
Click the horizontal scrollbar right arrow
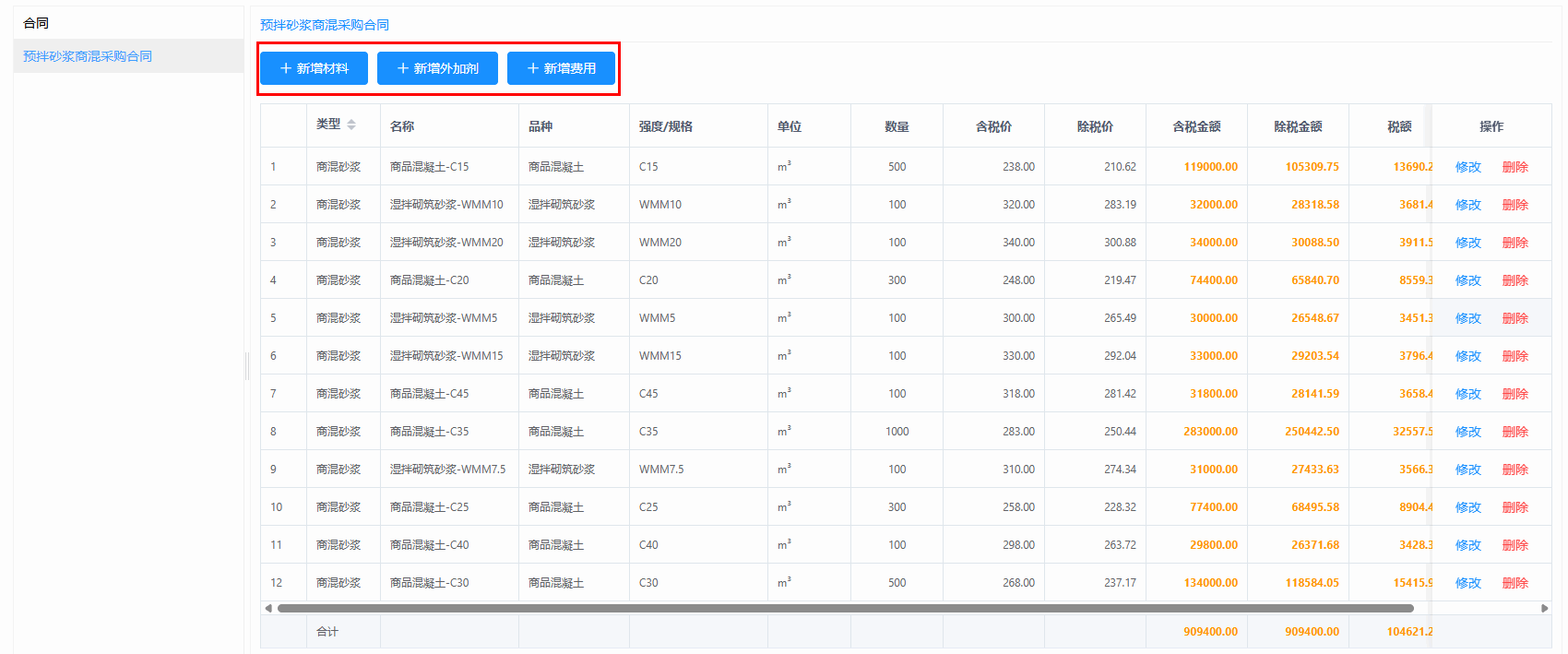tap(1545, 608)
